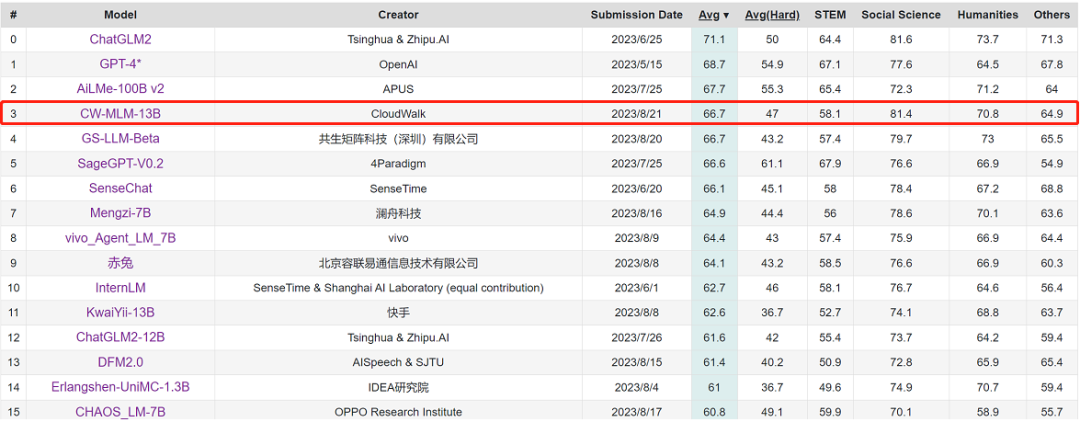This screenshot has height=422, width=1080.
Task: Open the InternLM model link
Action: (x=120, y=288)
